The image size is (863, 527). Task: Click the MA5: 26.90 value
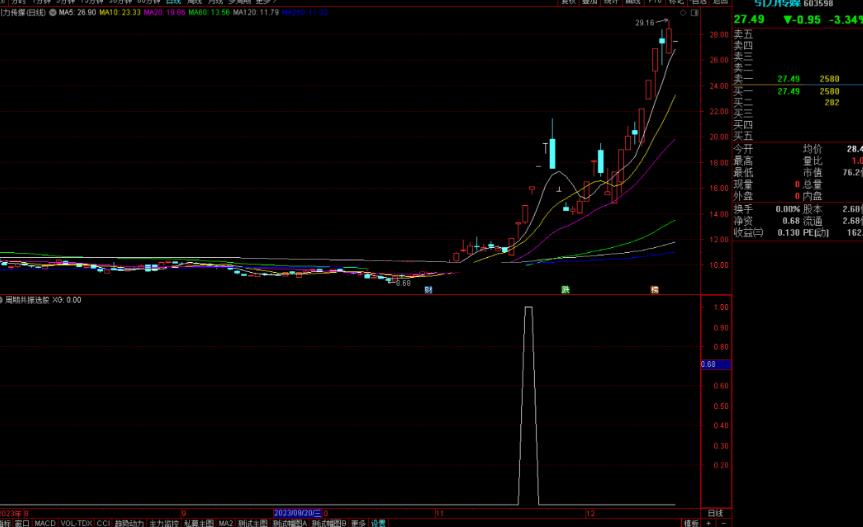click(x=77, y=12)
